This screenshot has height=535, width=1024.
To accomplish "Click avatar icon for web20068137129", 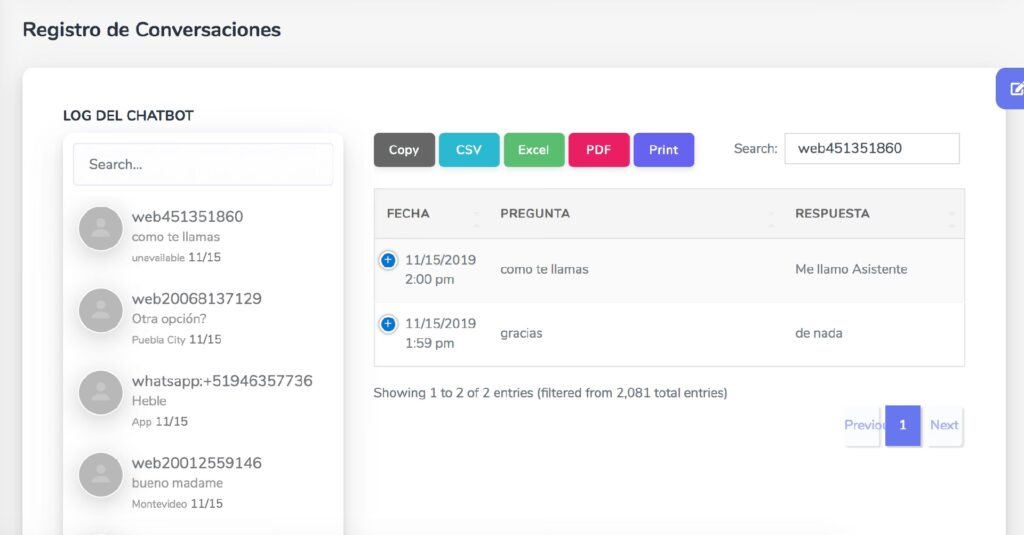I will tap(101, 311).
